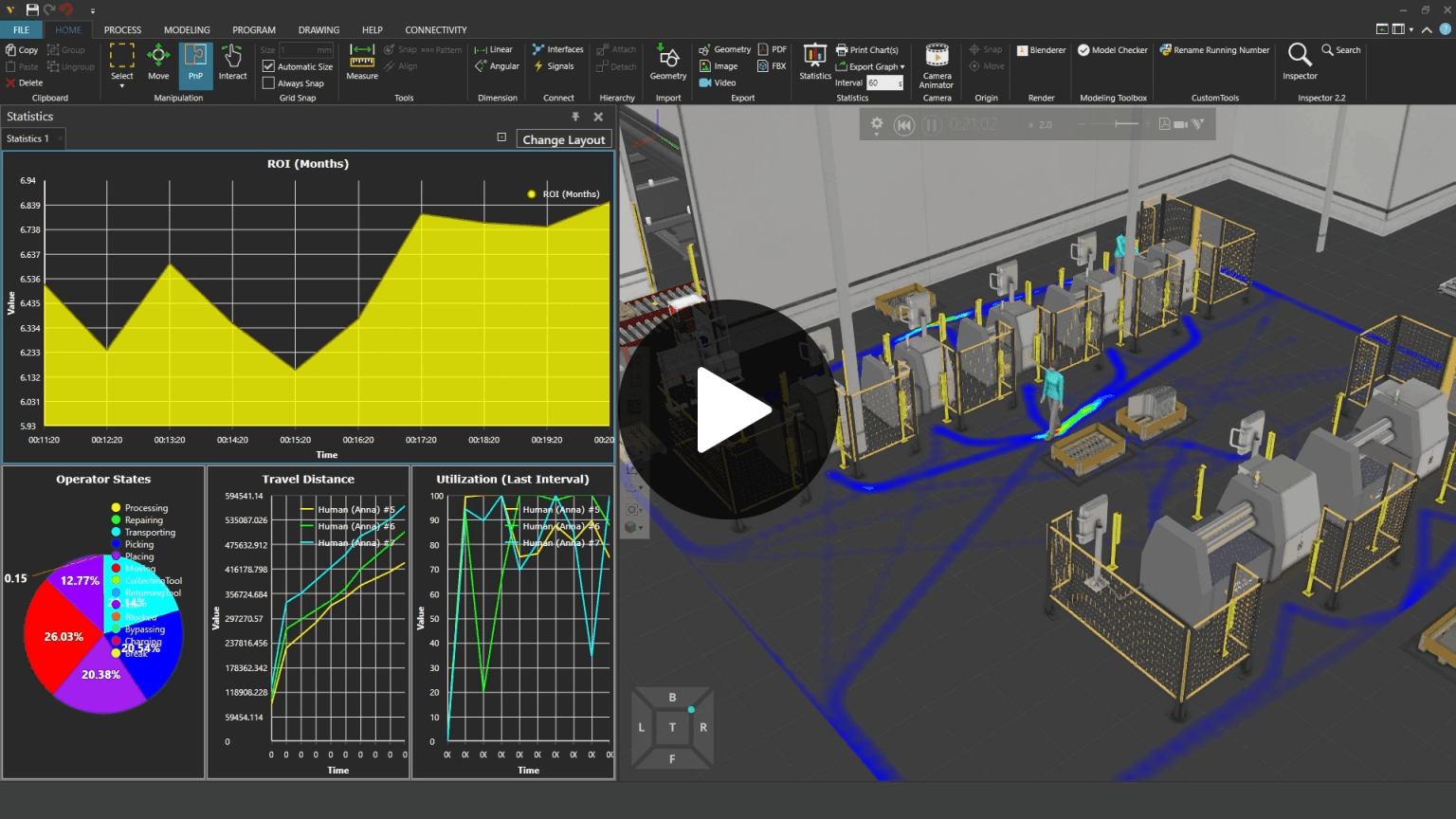This screenshot has width=1456, height=819.
Task: Click the statistics Interval input field
Action: click(x=883, y=83)
